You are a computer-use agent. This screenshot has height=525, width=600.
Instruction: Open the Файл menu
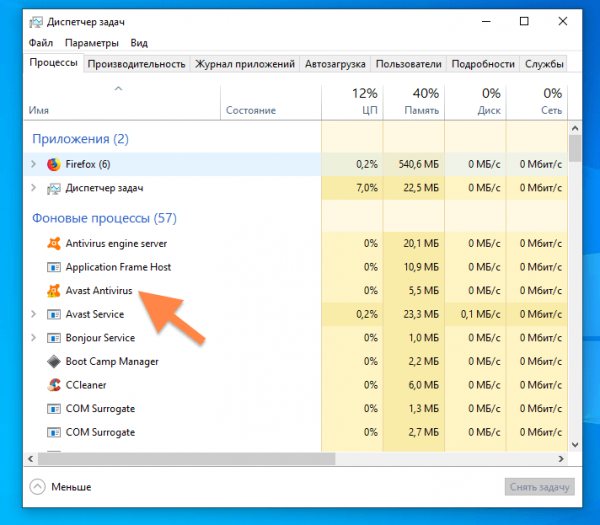[41, 43]
